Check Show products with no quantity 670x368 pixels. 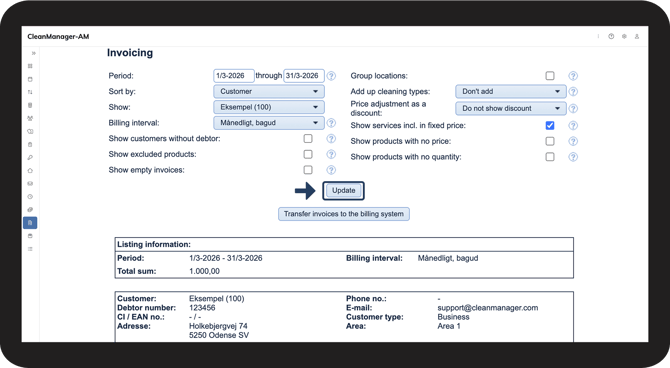pos(550,157)
